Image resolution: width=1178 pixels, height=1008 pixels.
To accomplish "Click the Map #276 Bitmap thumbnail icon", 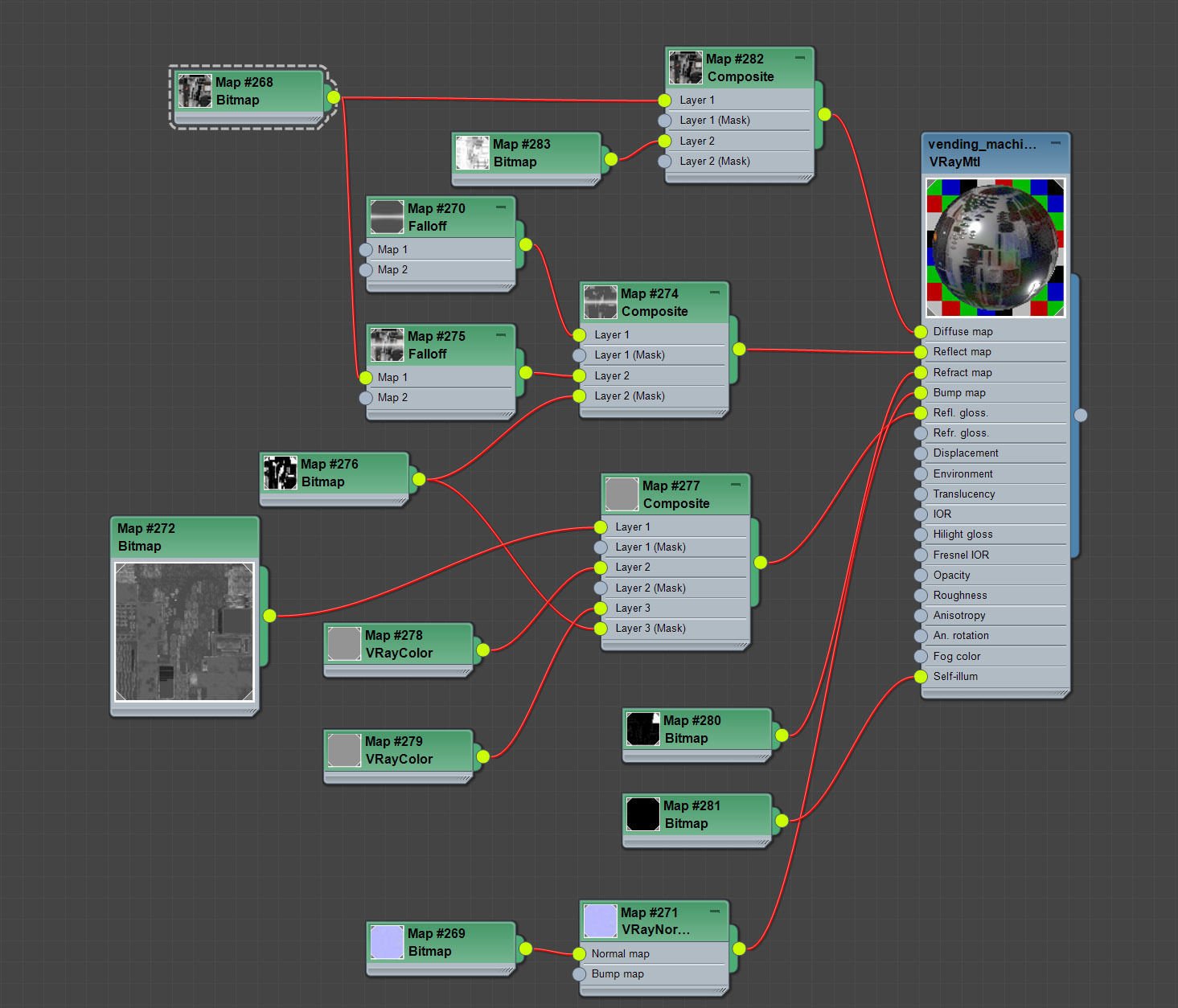I will pos(281,473).
